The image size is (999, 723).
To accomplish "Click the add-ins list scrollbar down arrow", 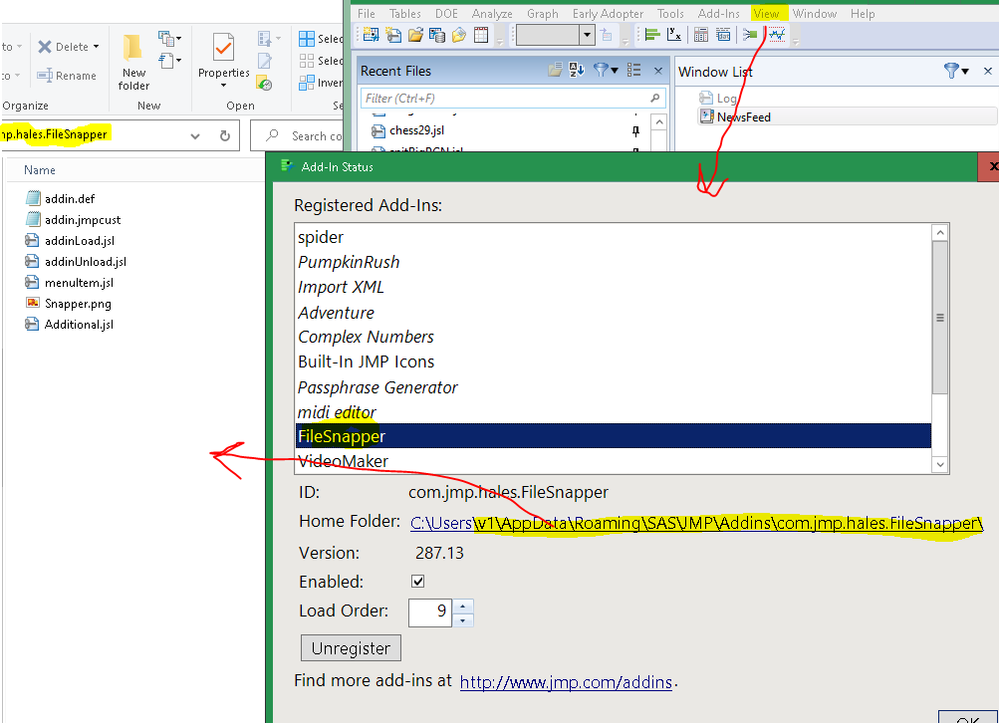I will click(940, 465).
